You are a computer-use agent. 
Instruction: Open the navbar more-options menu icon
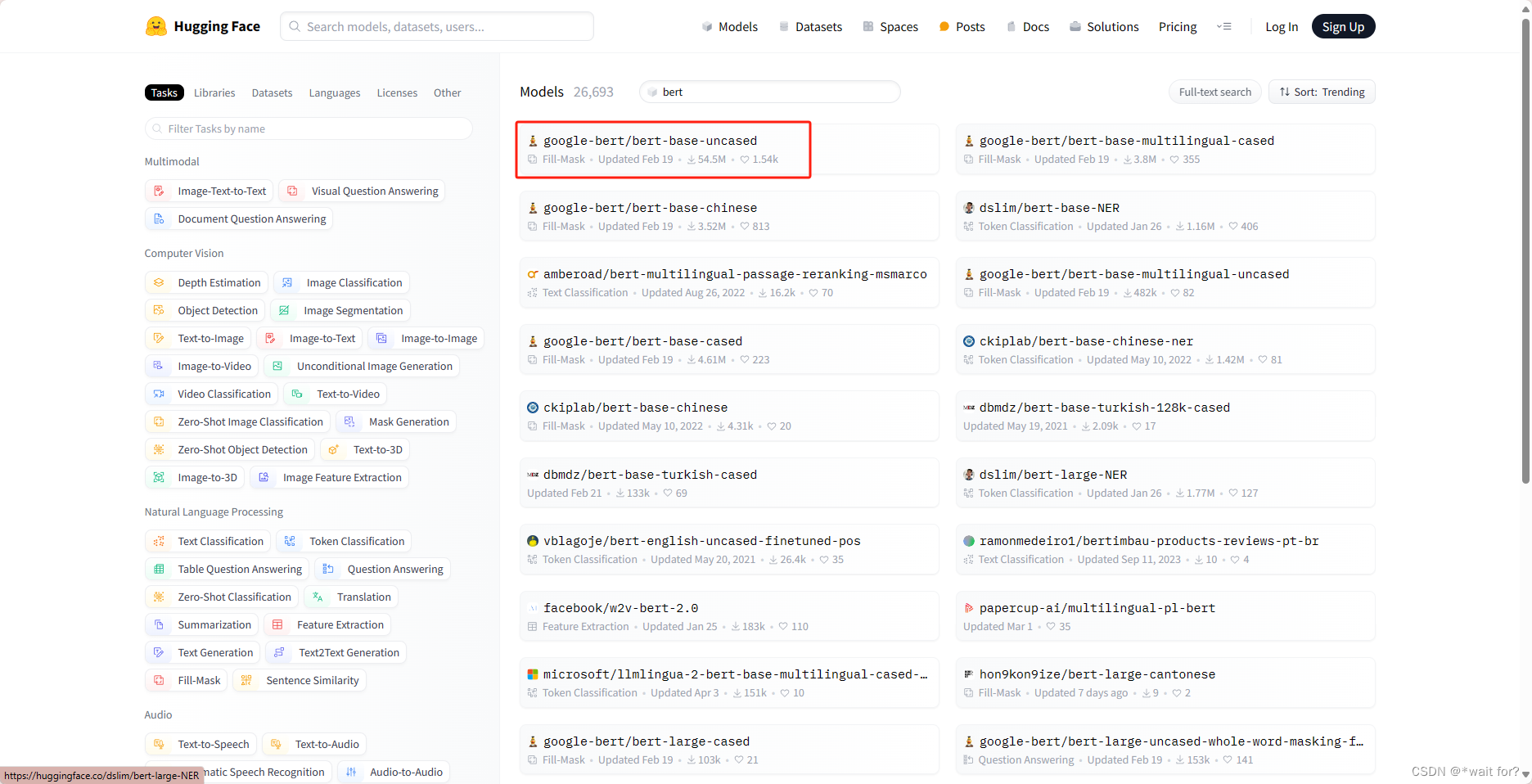click(x=1224, y=27)
